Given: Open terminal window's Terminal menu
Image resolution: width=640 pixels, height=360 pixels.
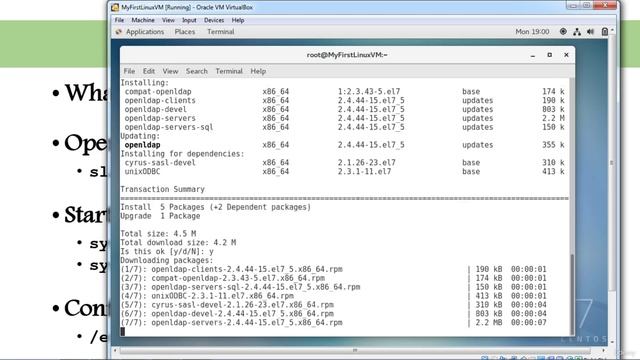Looking at the screenshot, I should pos(229,71).
